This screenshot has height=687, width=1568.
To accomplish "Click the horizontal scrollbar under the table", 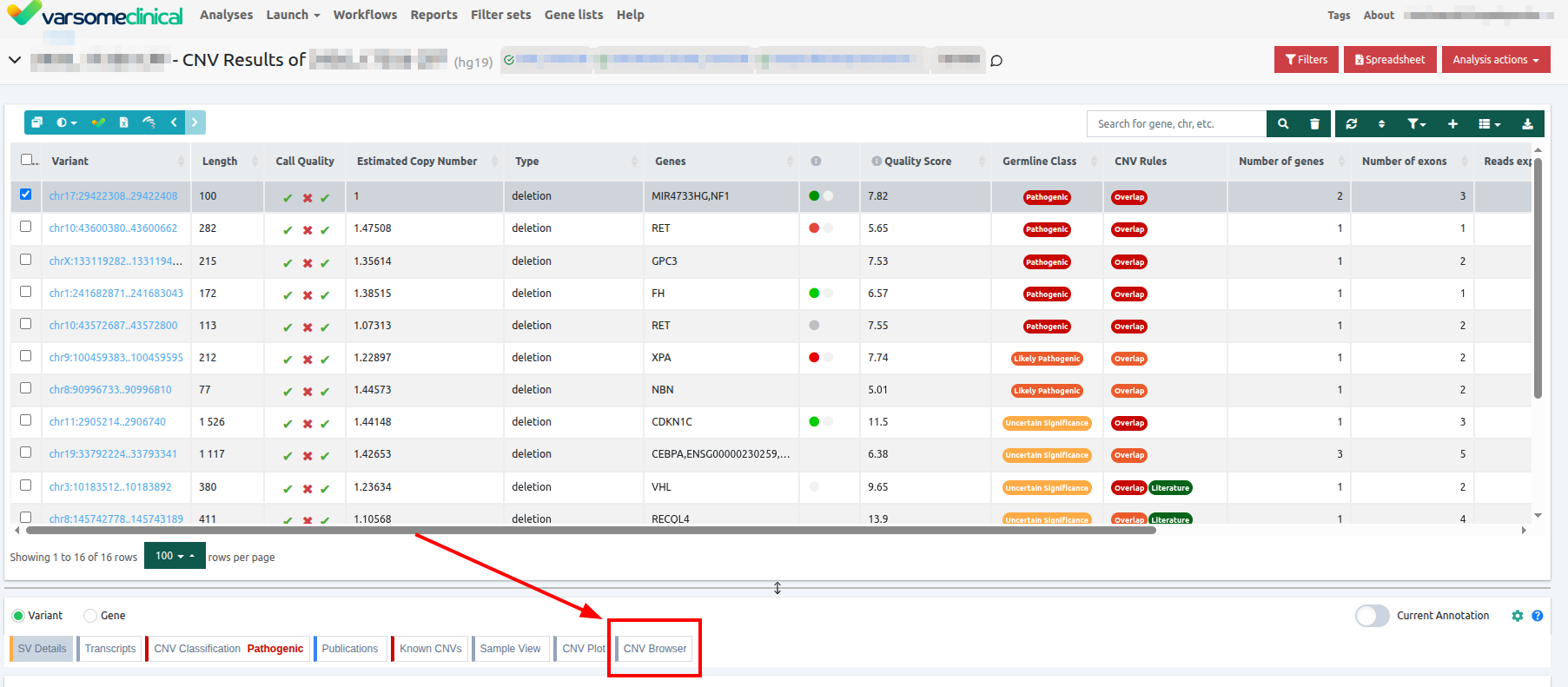I will point(591,530).
